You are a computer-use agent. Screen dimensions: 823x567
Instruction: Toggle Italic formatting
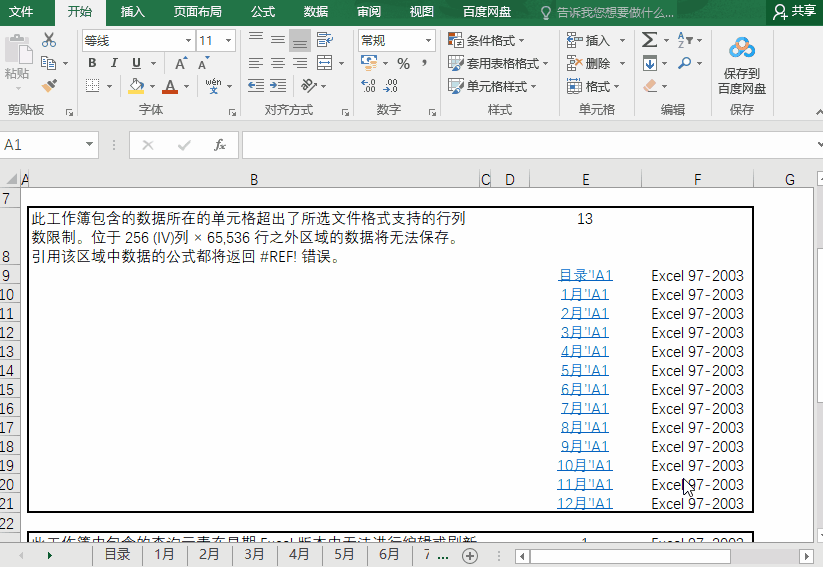coord(114,63)
